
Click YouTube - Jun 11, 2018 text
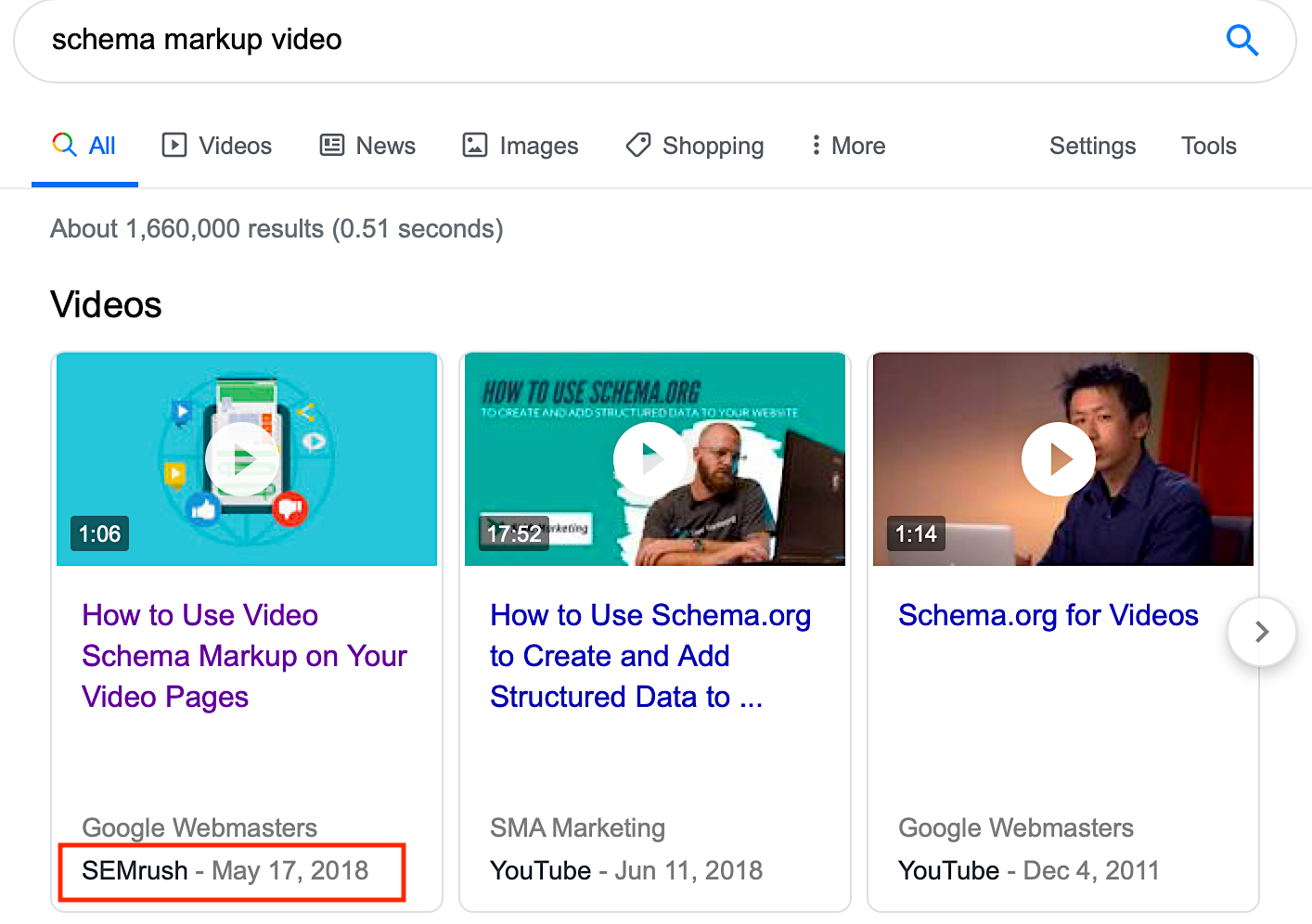click(626, 870)
